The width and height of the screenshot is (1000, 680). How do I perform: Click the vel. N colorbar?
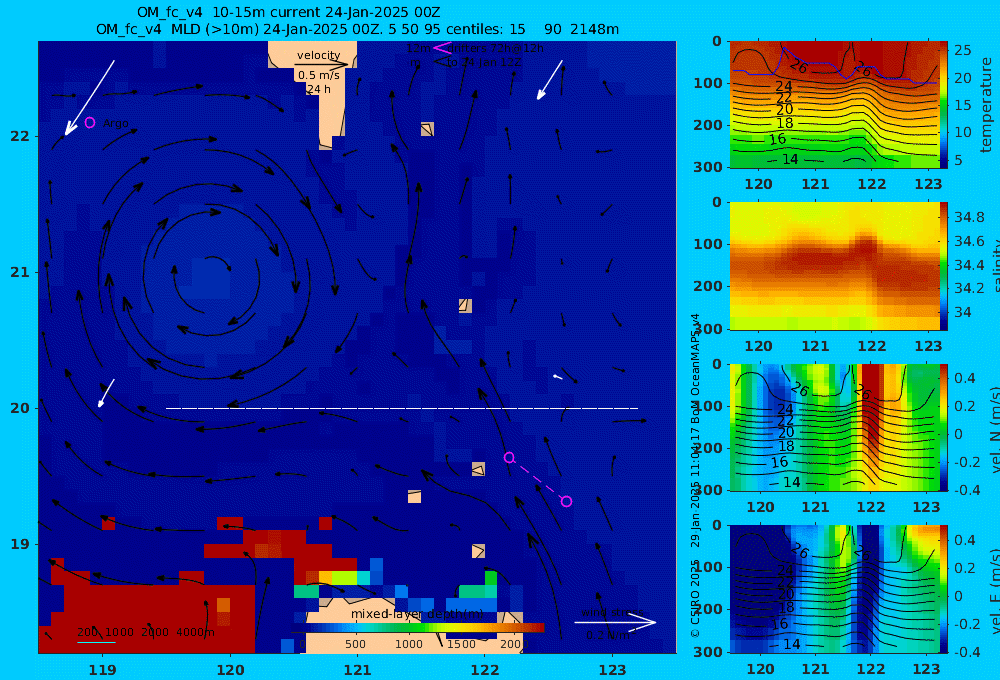(x=944, y=427)
